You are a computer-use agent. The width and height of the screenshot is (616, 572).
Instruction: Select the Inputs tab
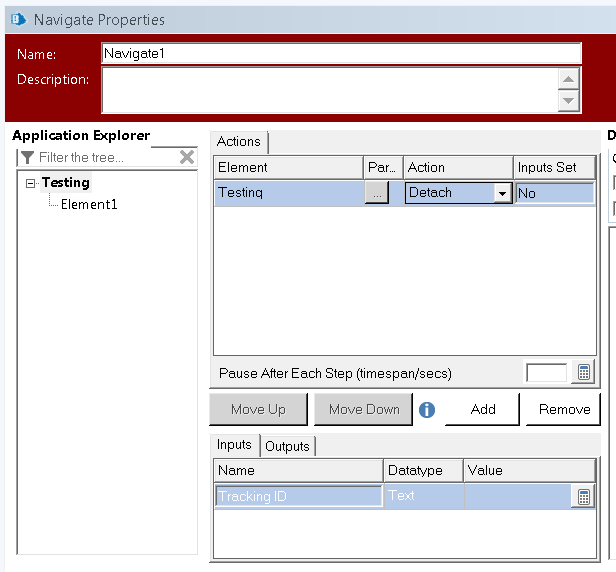point(234,445)
